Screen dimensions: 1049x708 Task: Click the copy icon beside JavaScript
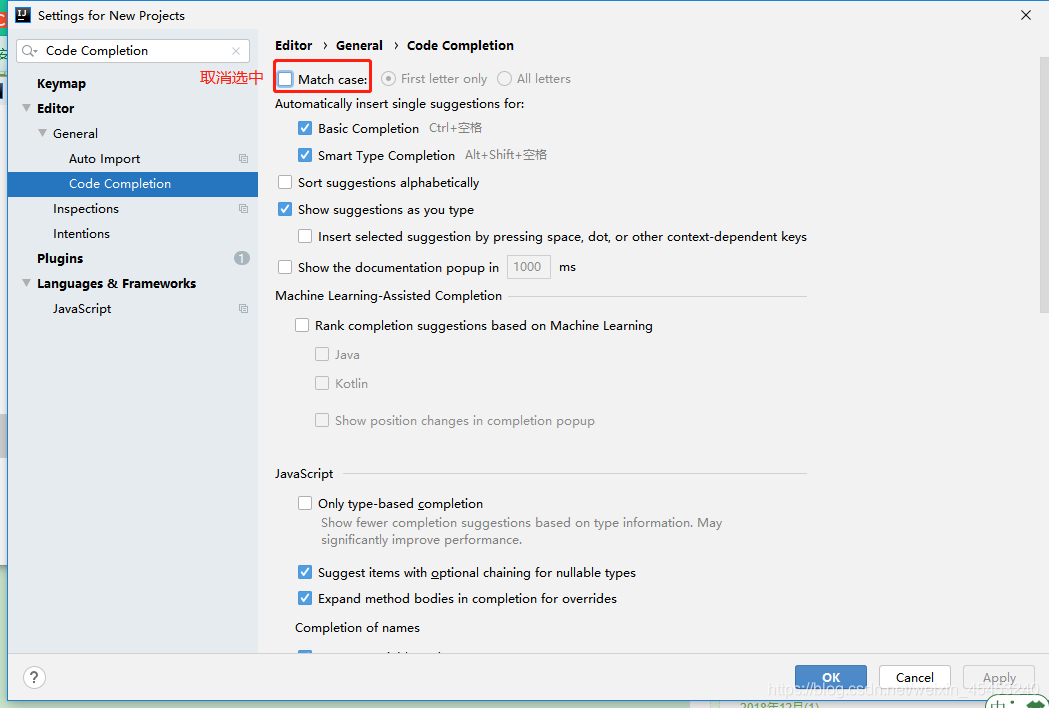point(244,308)
